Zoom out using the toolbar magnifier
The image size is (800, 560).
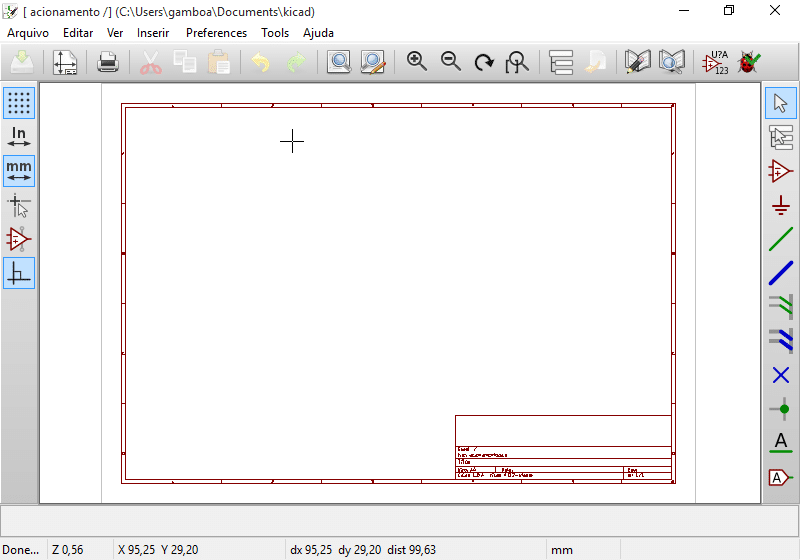[451, 62]
